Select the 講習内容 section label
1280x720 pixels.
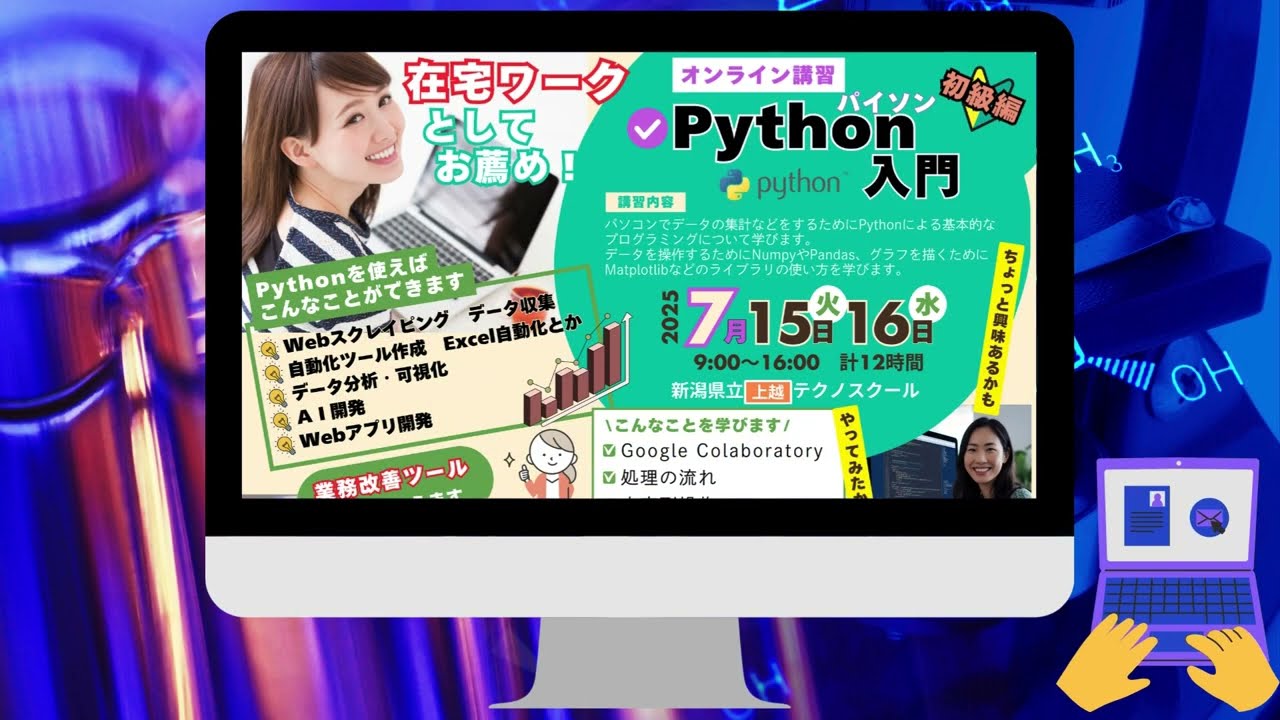point(645,203)
